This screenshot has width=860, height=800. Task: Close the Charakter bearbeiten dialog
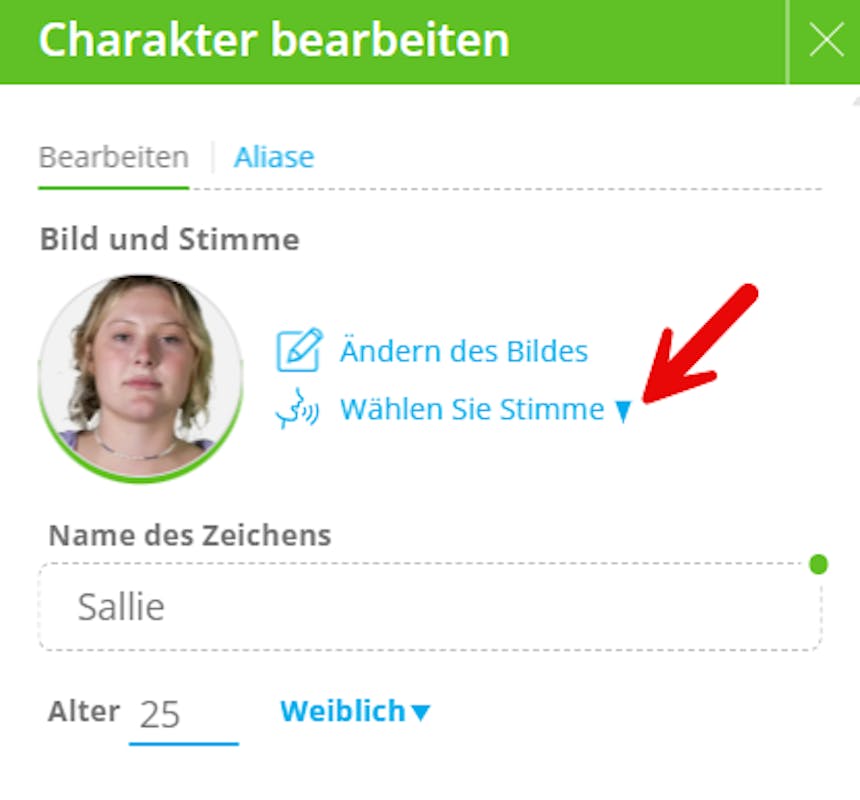[826, 41]
